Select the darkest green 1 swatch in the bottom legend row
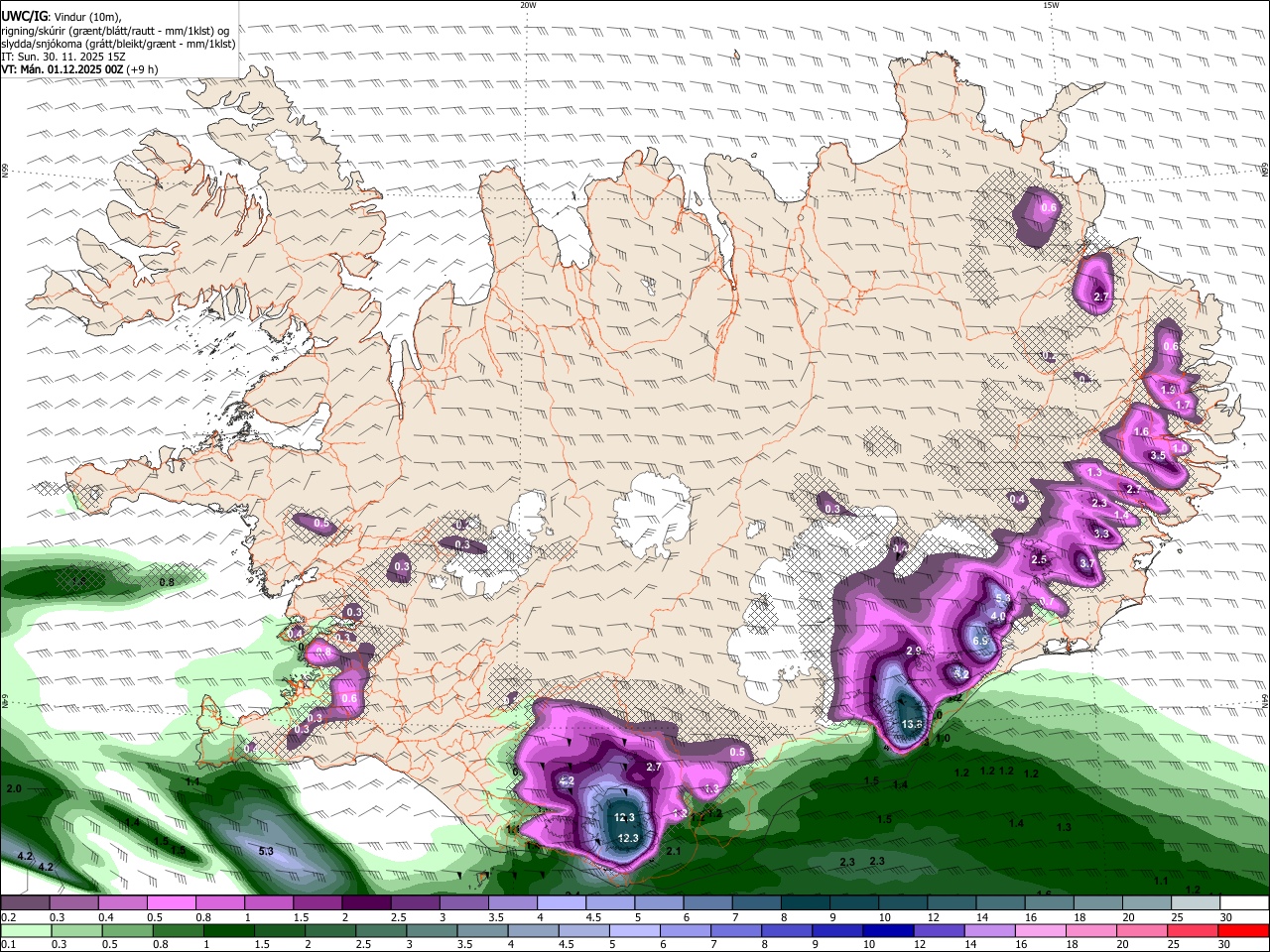The height and width of the screenshot is (952, 1270). pyautogui.click(x=229, y=931)
